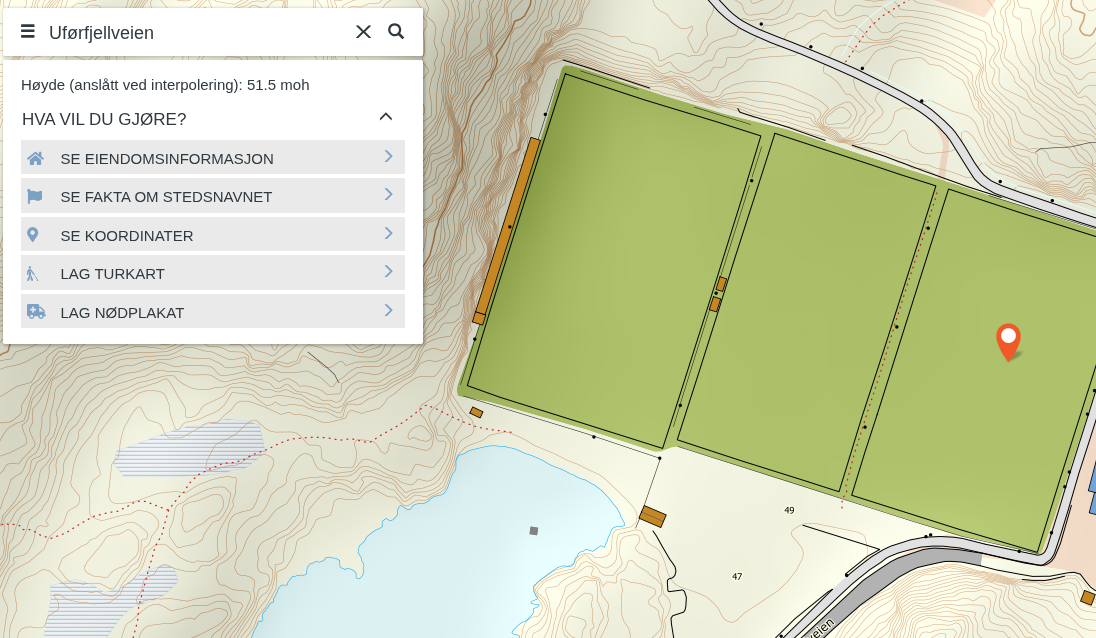Click into the Uførfjellveien search field
This screenshot has width=1096, height=638.
pos(196,32)
